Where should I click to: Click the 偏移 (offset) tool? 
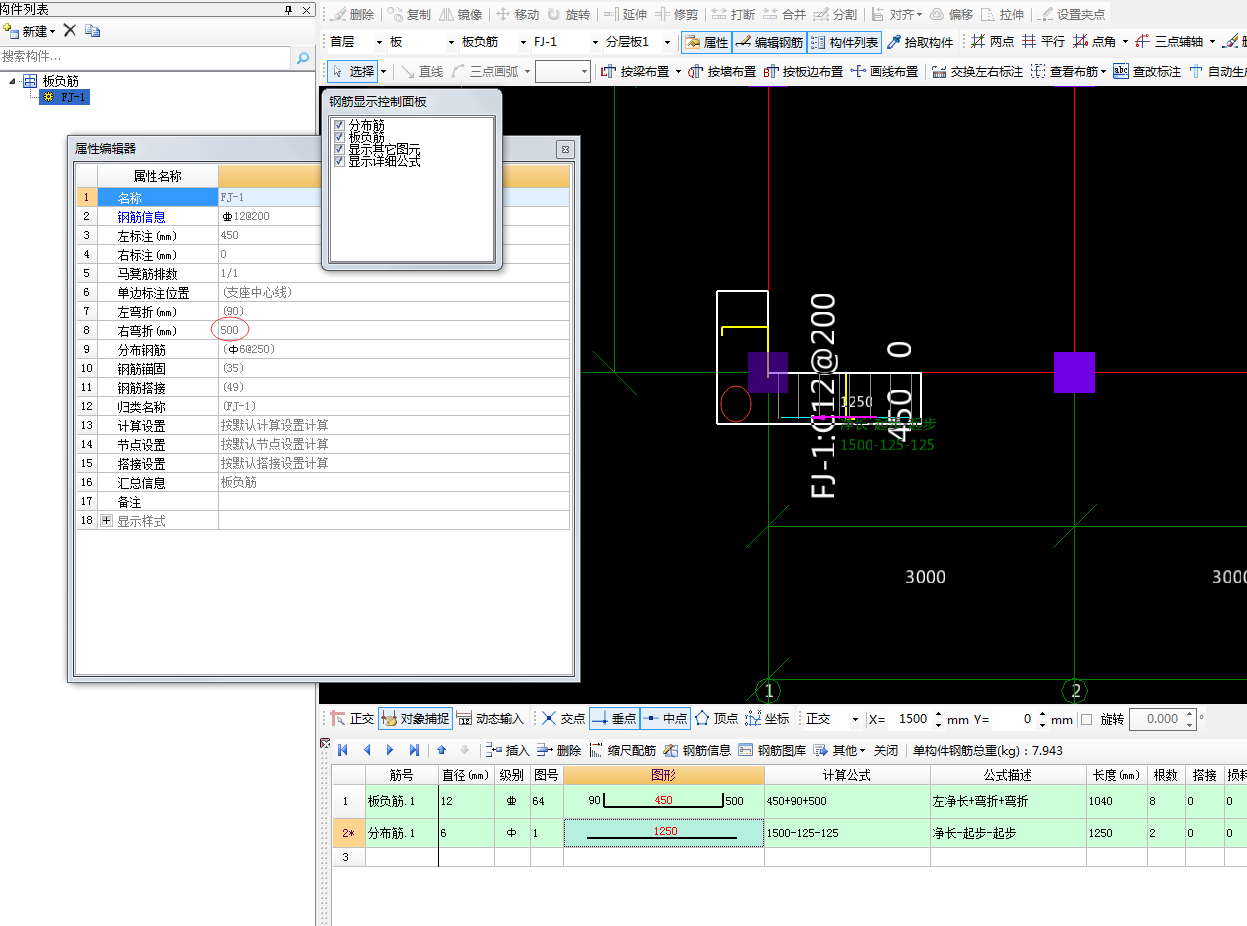(x=951, y=15)
